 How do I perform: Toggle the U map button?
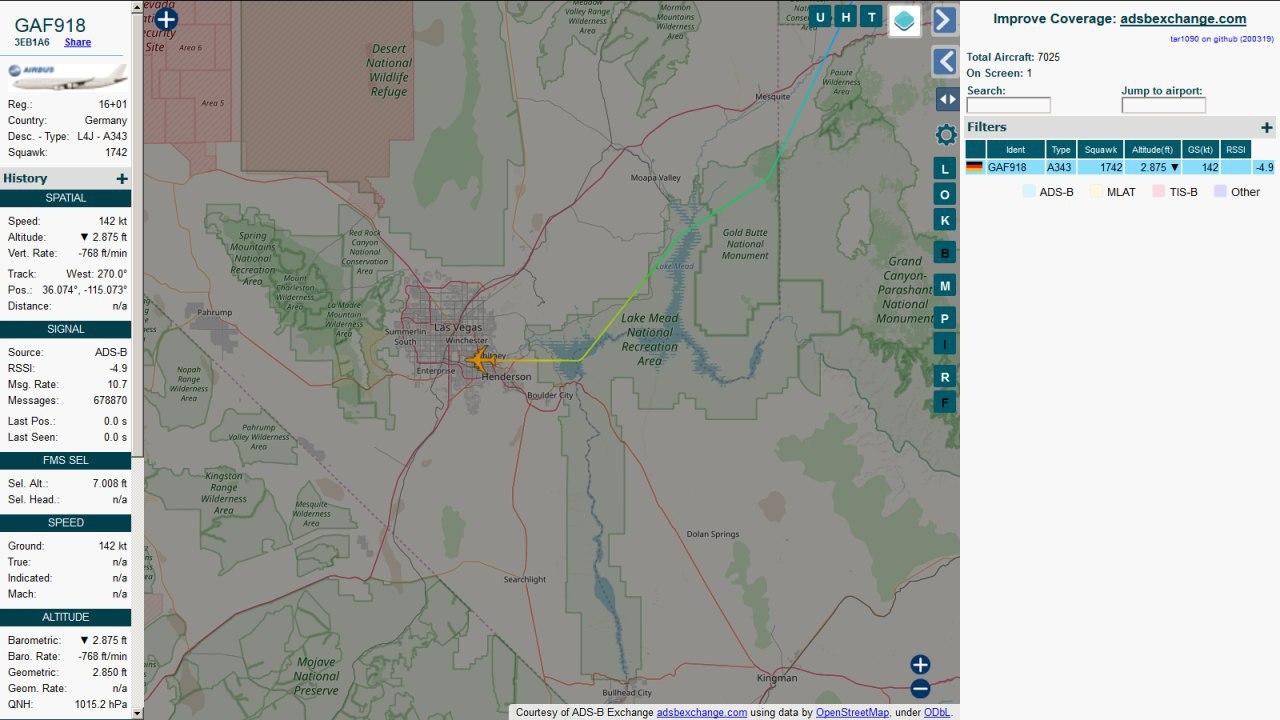[x=820, y=17]
